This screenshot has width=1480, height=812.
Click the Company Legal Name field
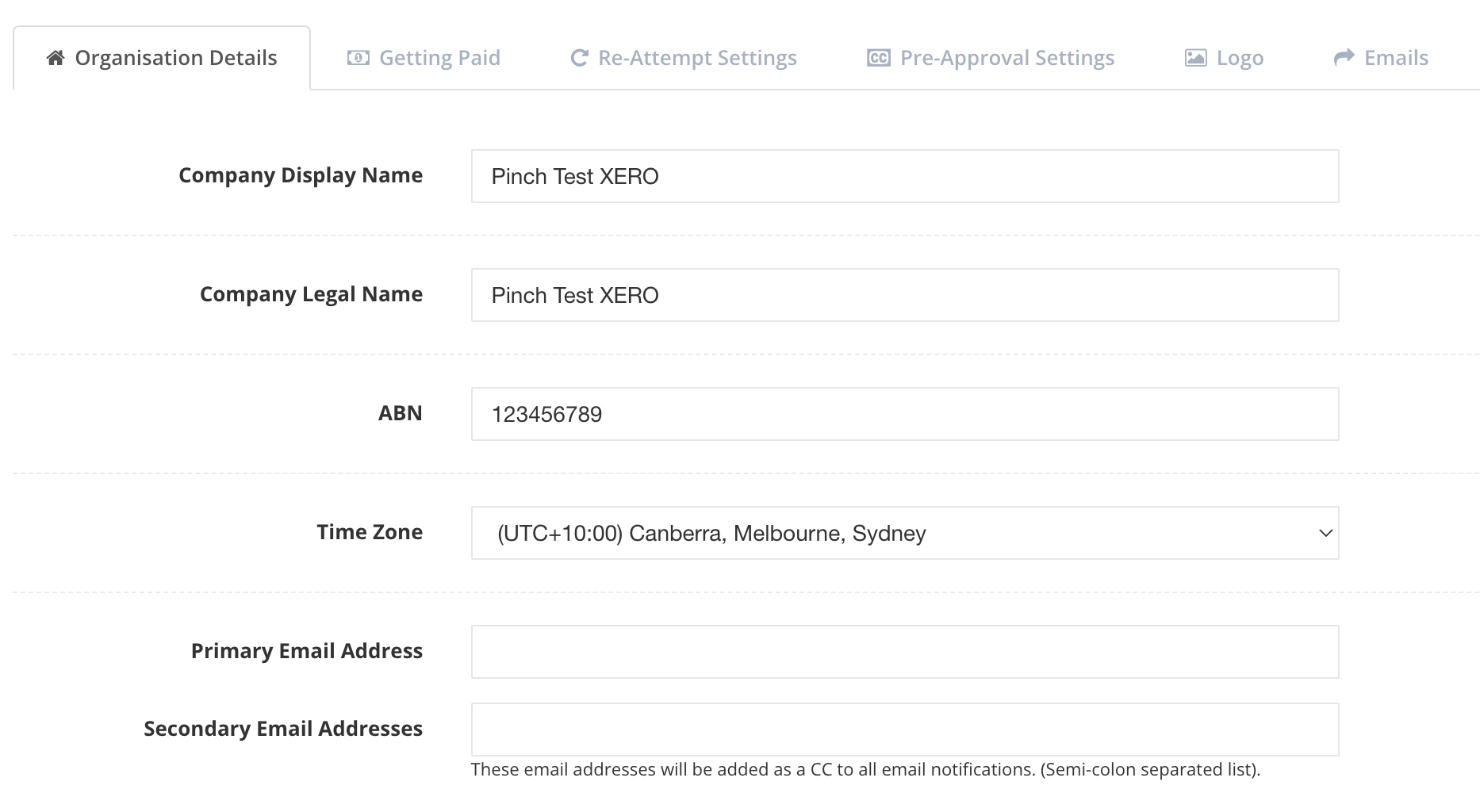click(905, 295)
